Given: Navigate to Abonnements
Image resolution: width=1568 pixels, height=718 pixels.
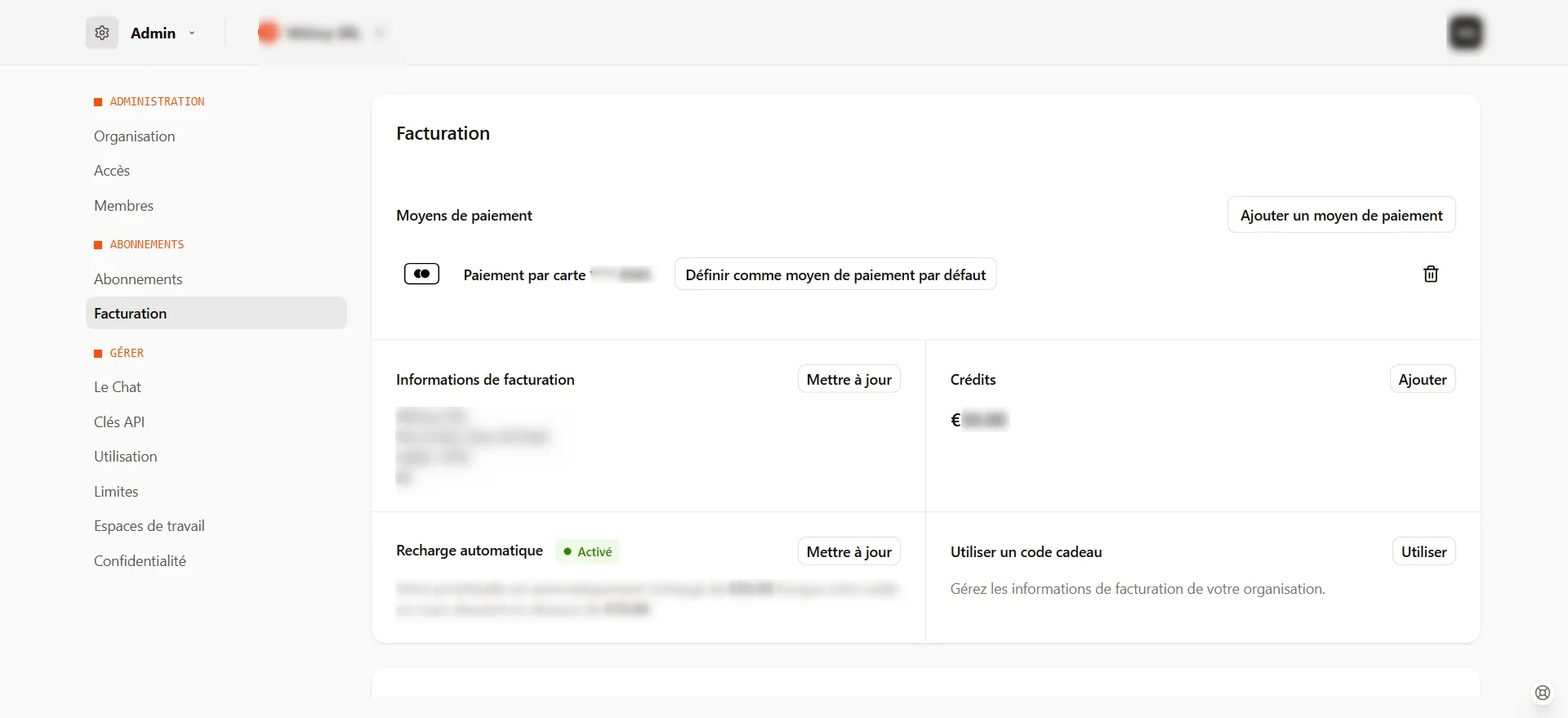Looking at the screenshot, I should [138, 279].
